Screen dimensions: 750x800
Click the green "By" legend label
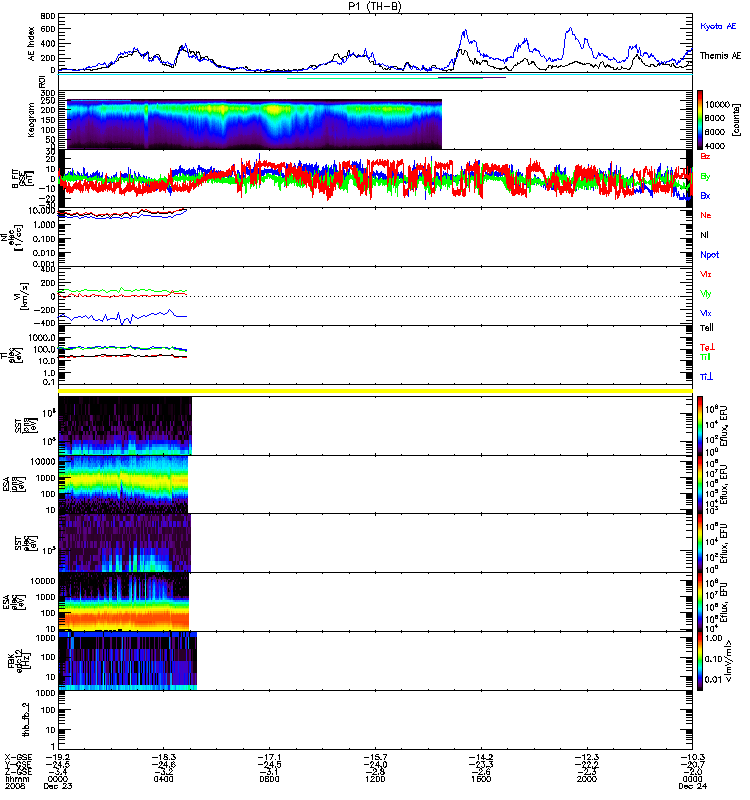tap(705, 176)
